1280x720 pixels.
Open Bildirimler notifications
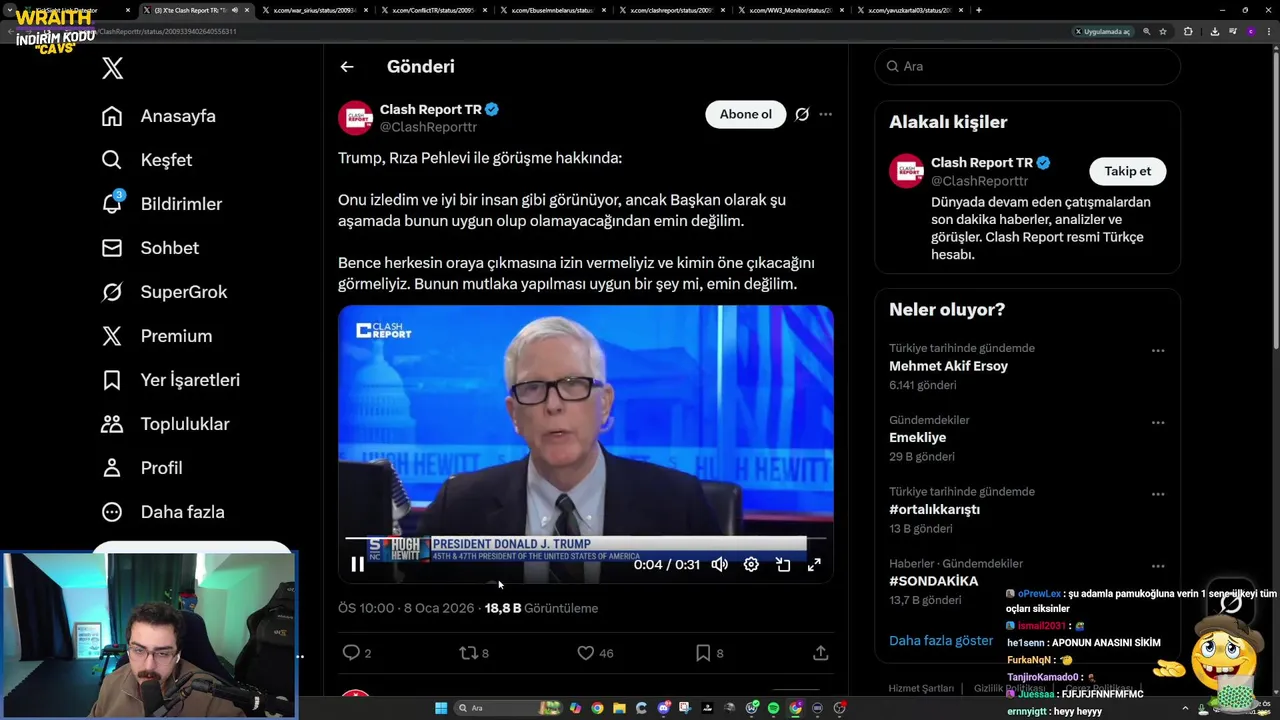click(x=162, y=204)
